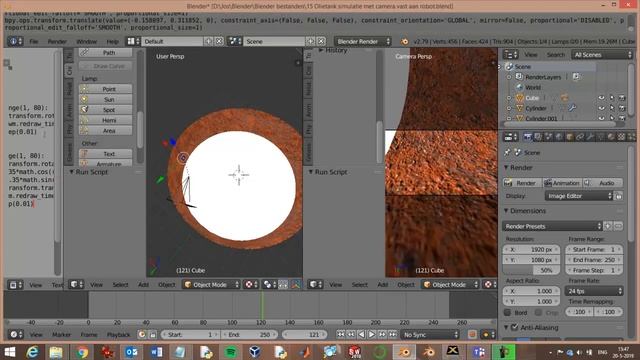Click the Cylinder modifier wrench icon in outliner
Screen dimensions: 640x360
pos(572,108)
